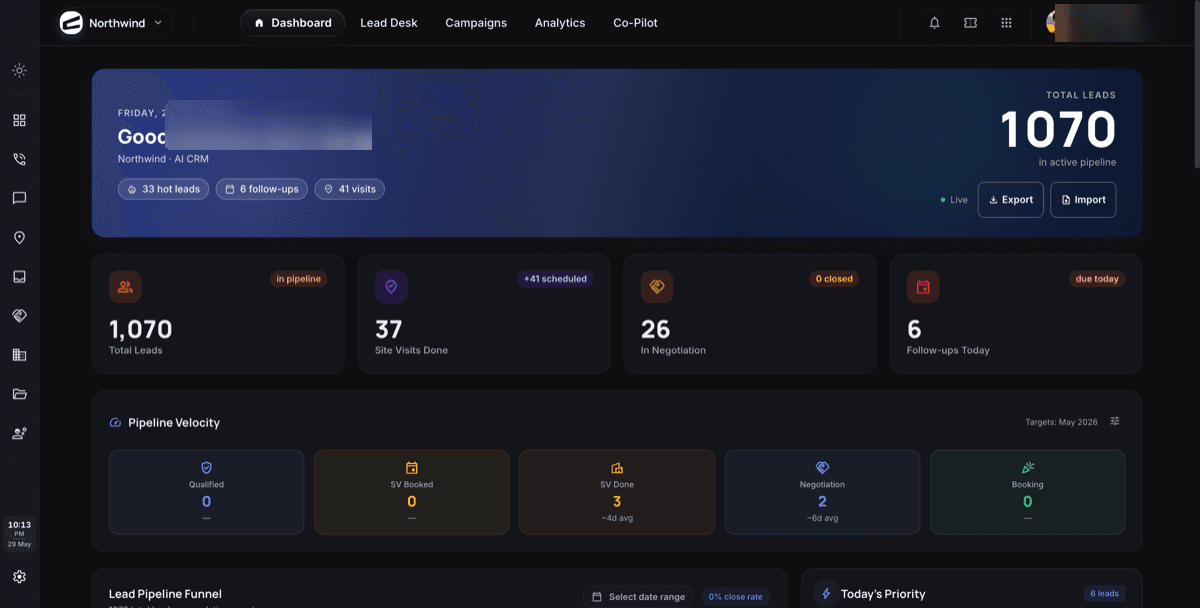Open the building icon in sidebar
The image size is (1200, 608).
pyautogui.click(x=19, y=355)
